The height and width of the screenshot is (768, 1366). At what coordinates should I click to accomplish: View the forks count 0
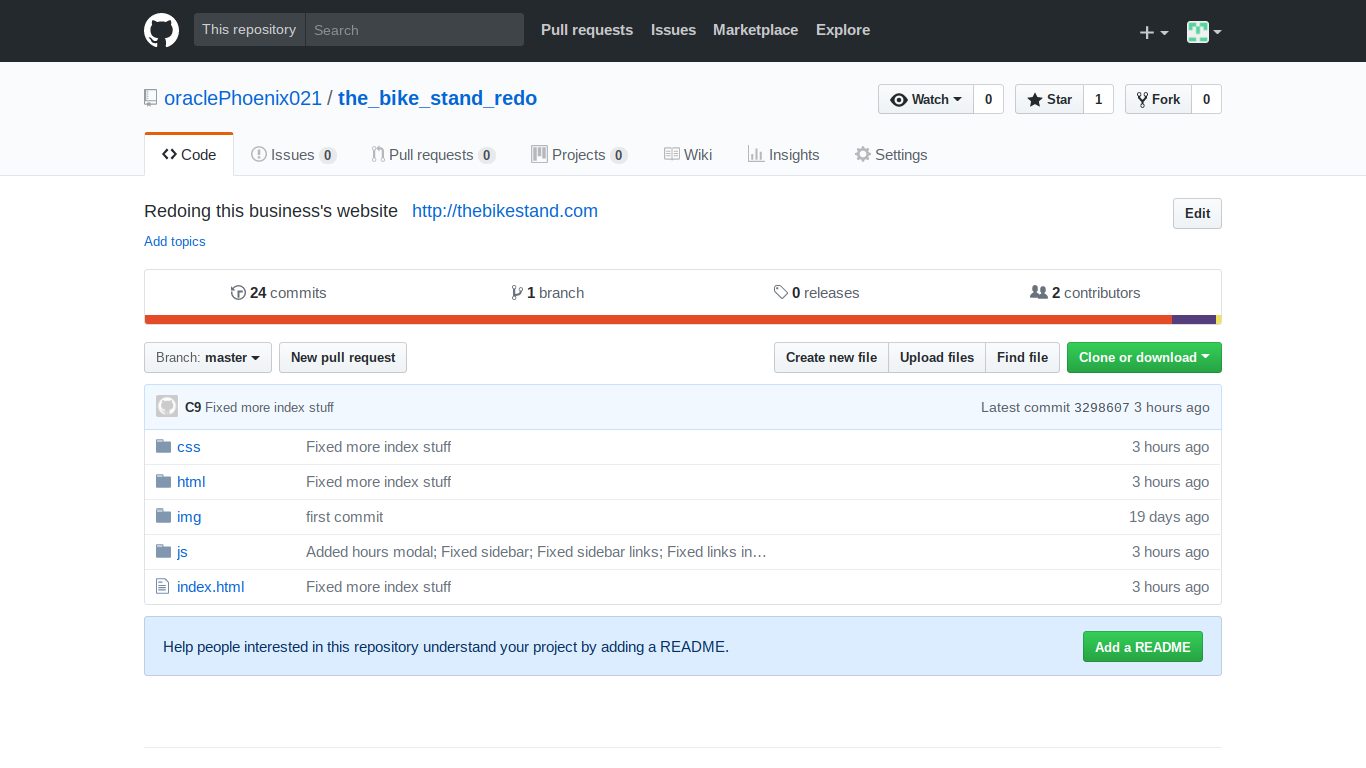1206,99
